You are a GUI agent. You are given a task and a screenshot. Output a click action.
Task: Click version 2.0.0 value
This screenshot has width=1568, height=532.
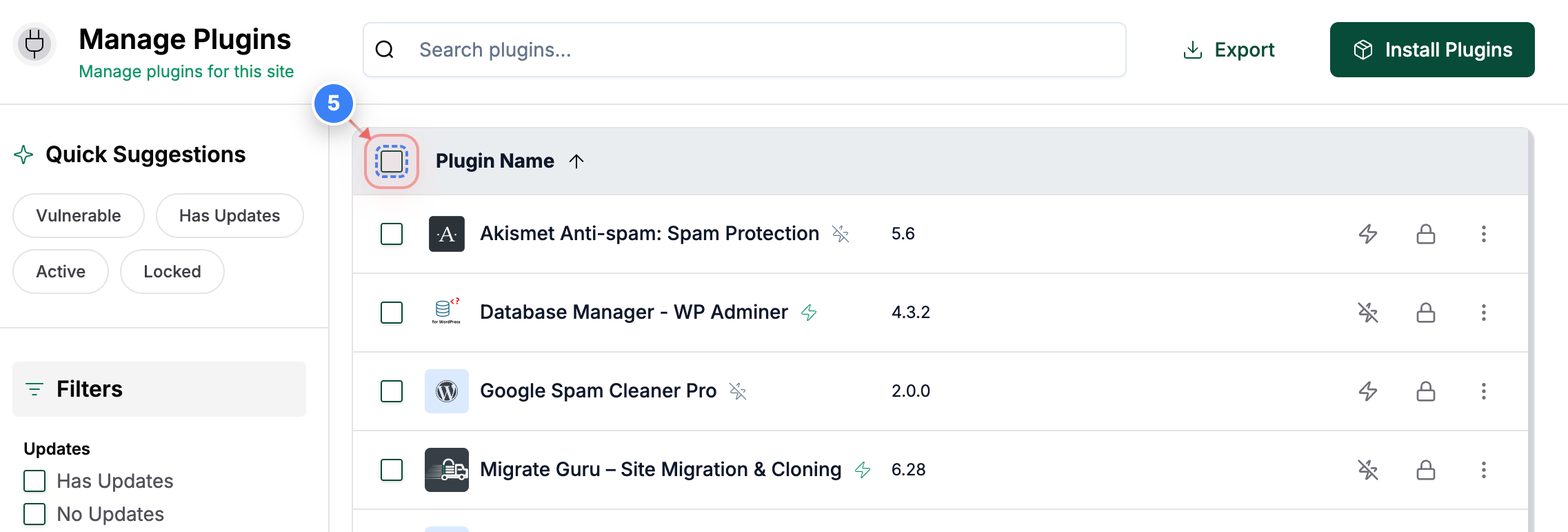point(911,391)
